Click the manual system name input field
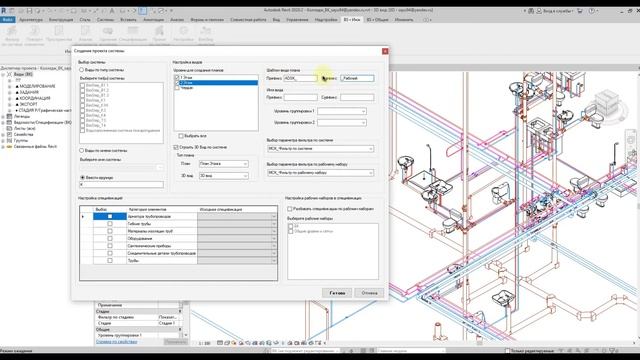The height and width of the screenshot is (360, 640). coord(121,185)
